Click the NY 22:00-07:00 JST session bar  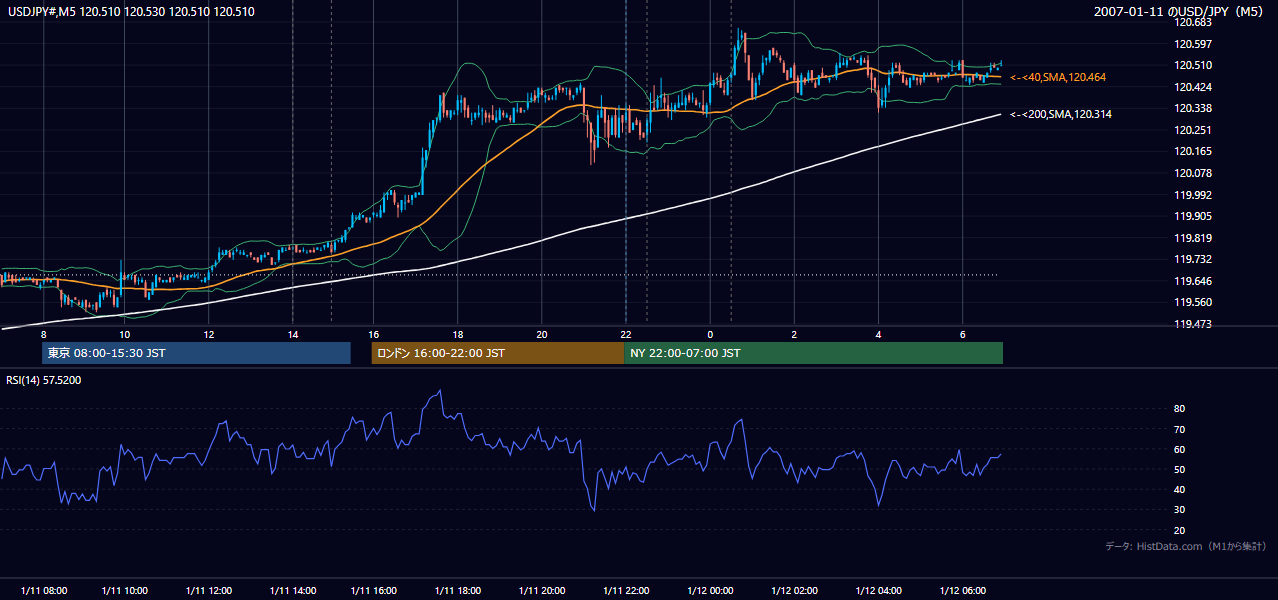[813, 353]
